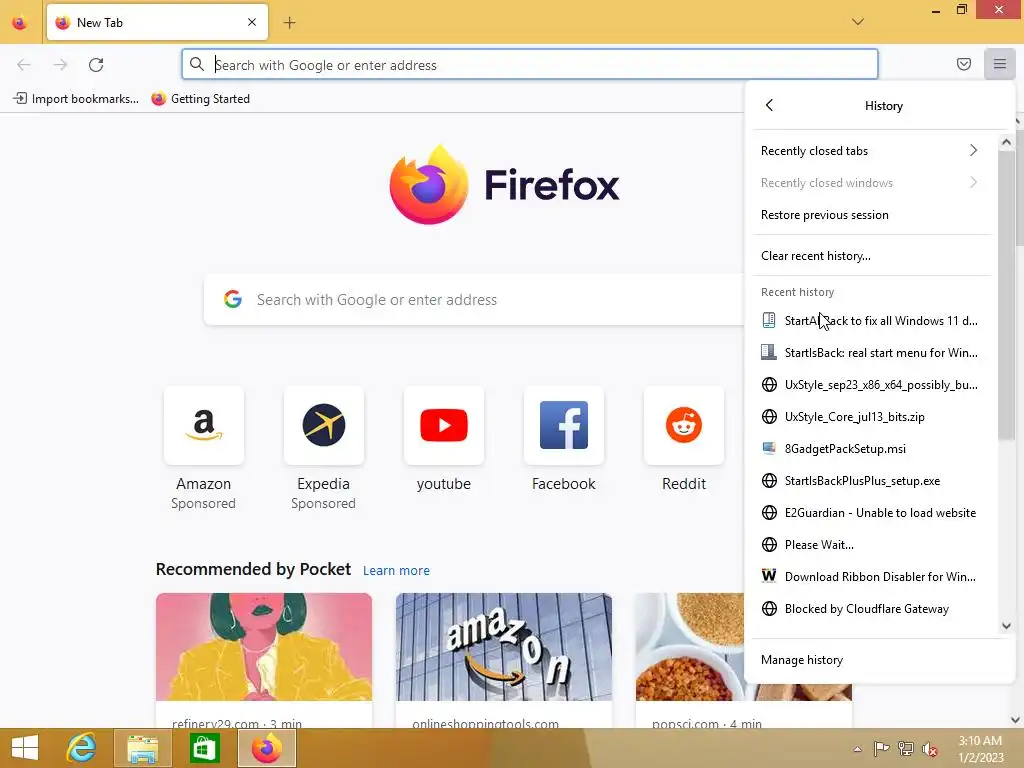Go forward one page with forward arrow

click(60, 65)
